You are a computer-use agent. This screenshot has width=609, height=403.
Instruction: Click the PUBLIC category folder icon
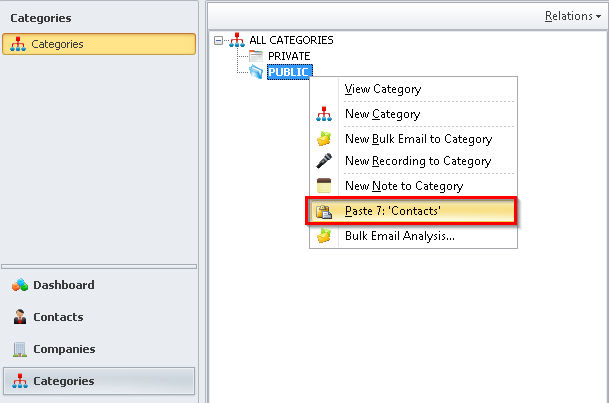[255, 72]
